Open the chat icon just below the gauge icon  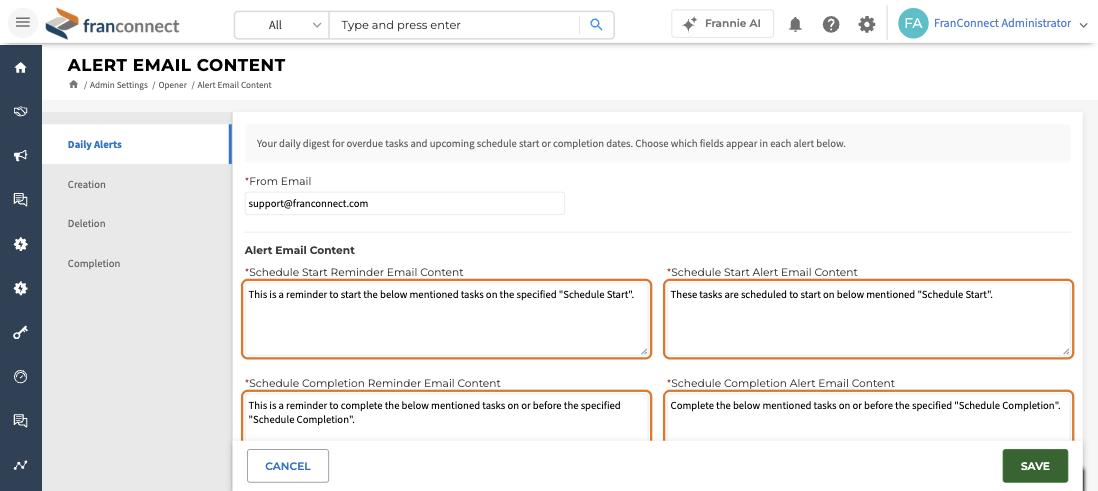[20, 420]
